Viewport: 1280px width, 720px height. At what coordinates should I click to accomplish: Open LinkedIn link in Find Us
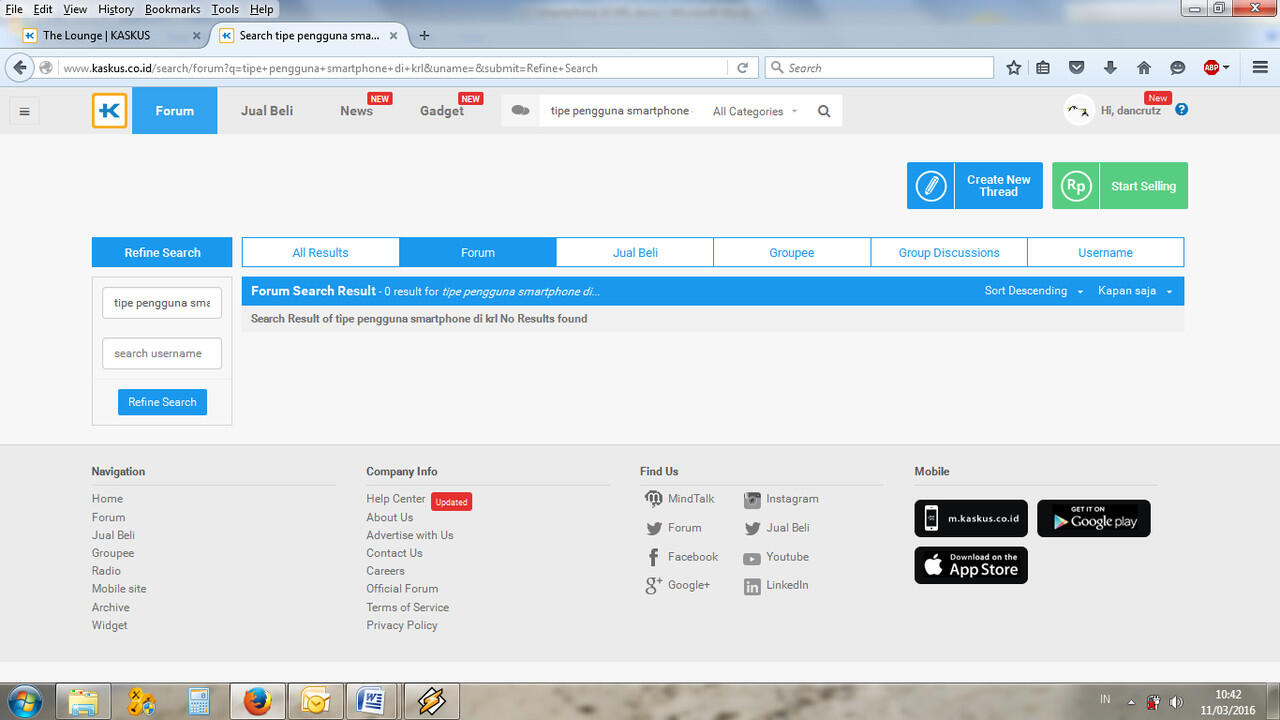tap(787, 585)
